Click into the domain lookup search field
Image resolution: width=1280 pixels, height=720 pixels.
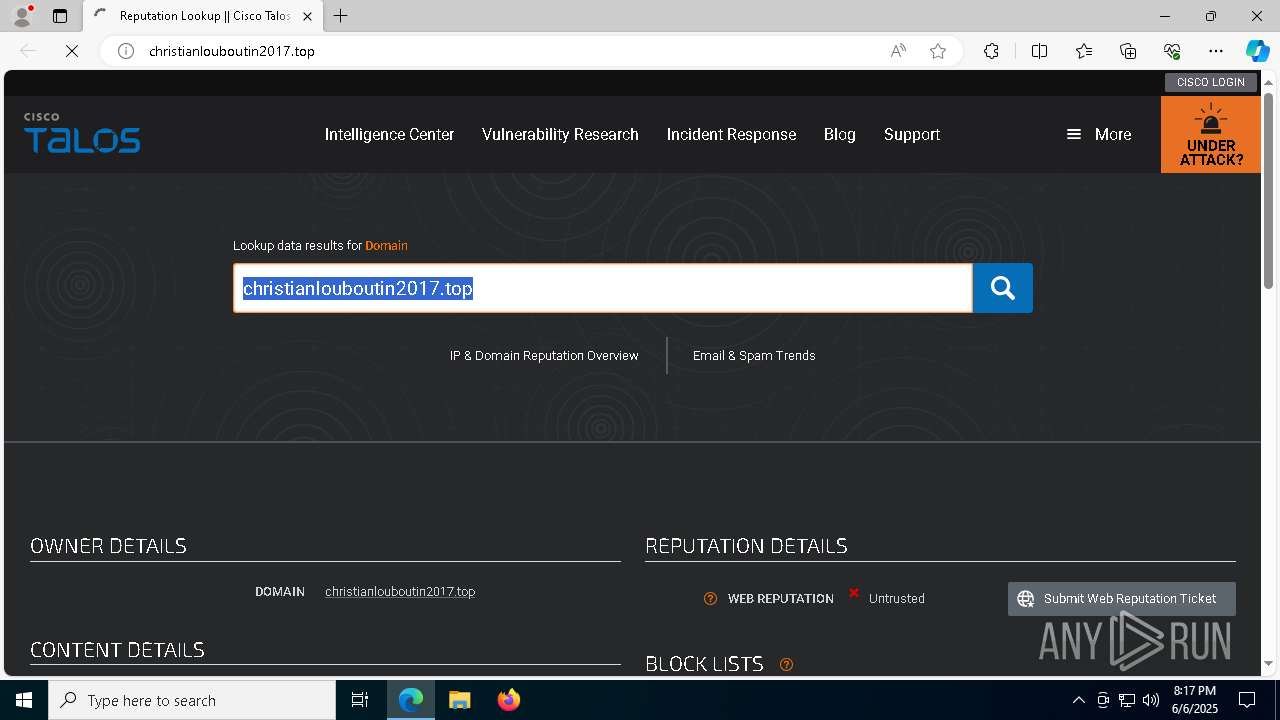(603, 288)
